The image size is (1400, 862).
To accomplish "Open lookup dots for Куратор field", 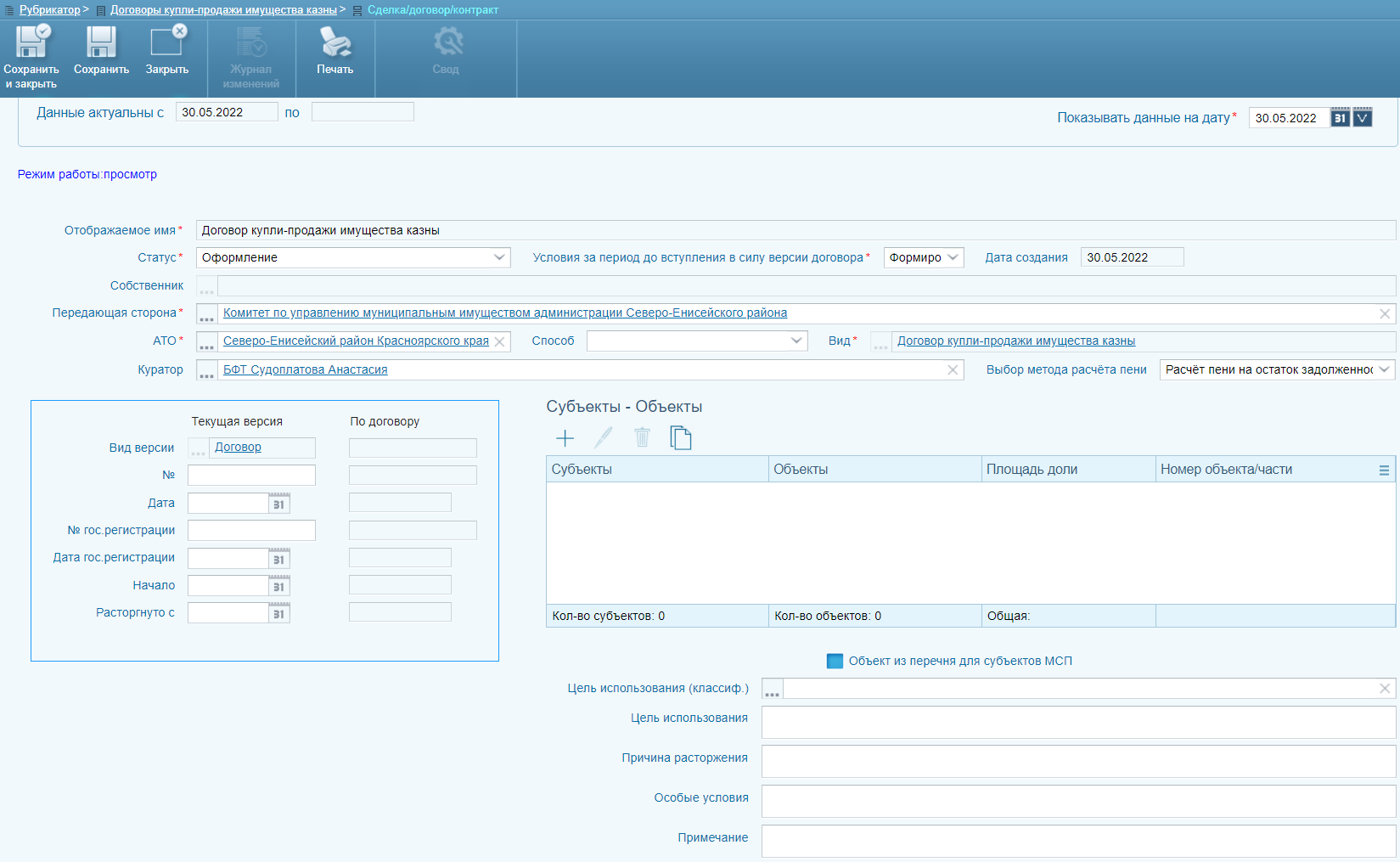I will click(206, 370).
